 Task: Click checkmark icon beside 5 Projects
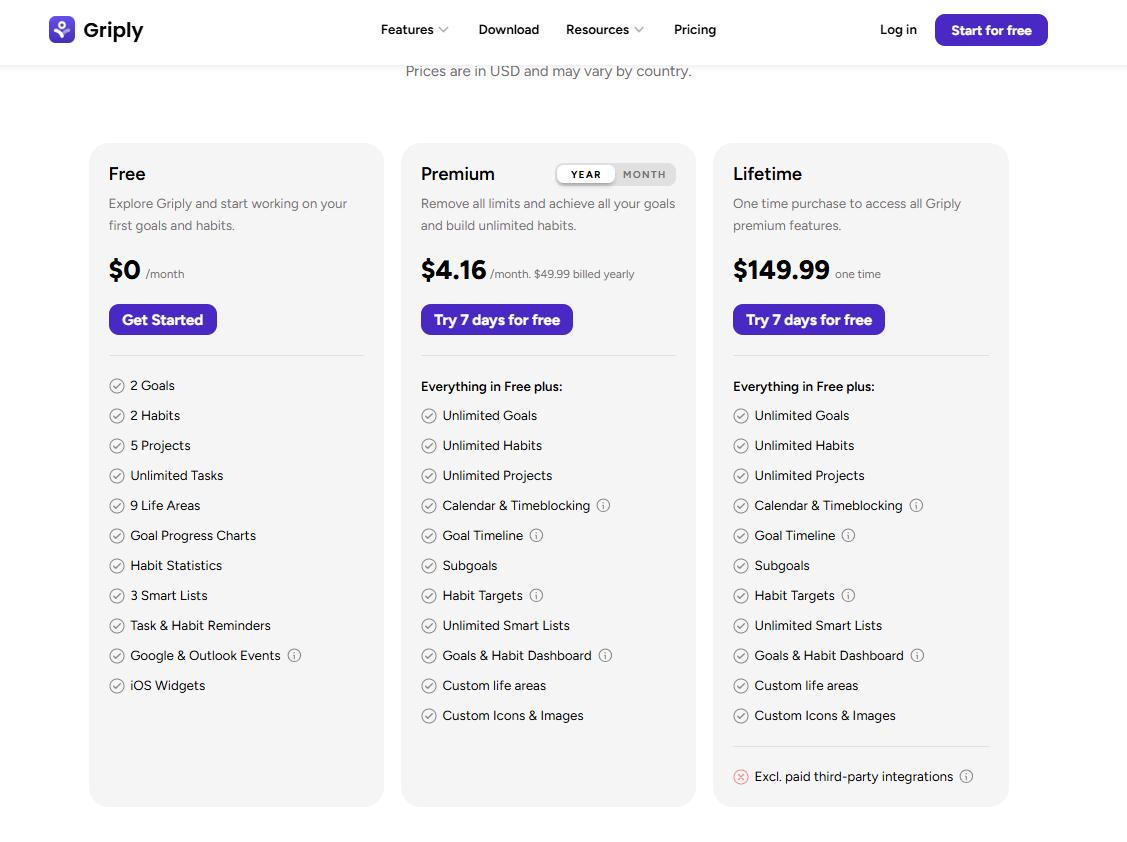coord(117,446)
